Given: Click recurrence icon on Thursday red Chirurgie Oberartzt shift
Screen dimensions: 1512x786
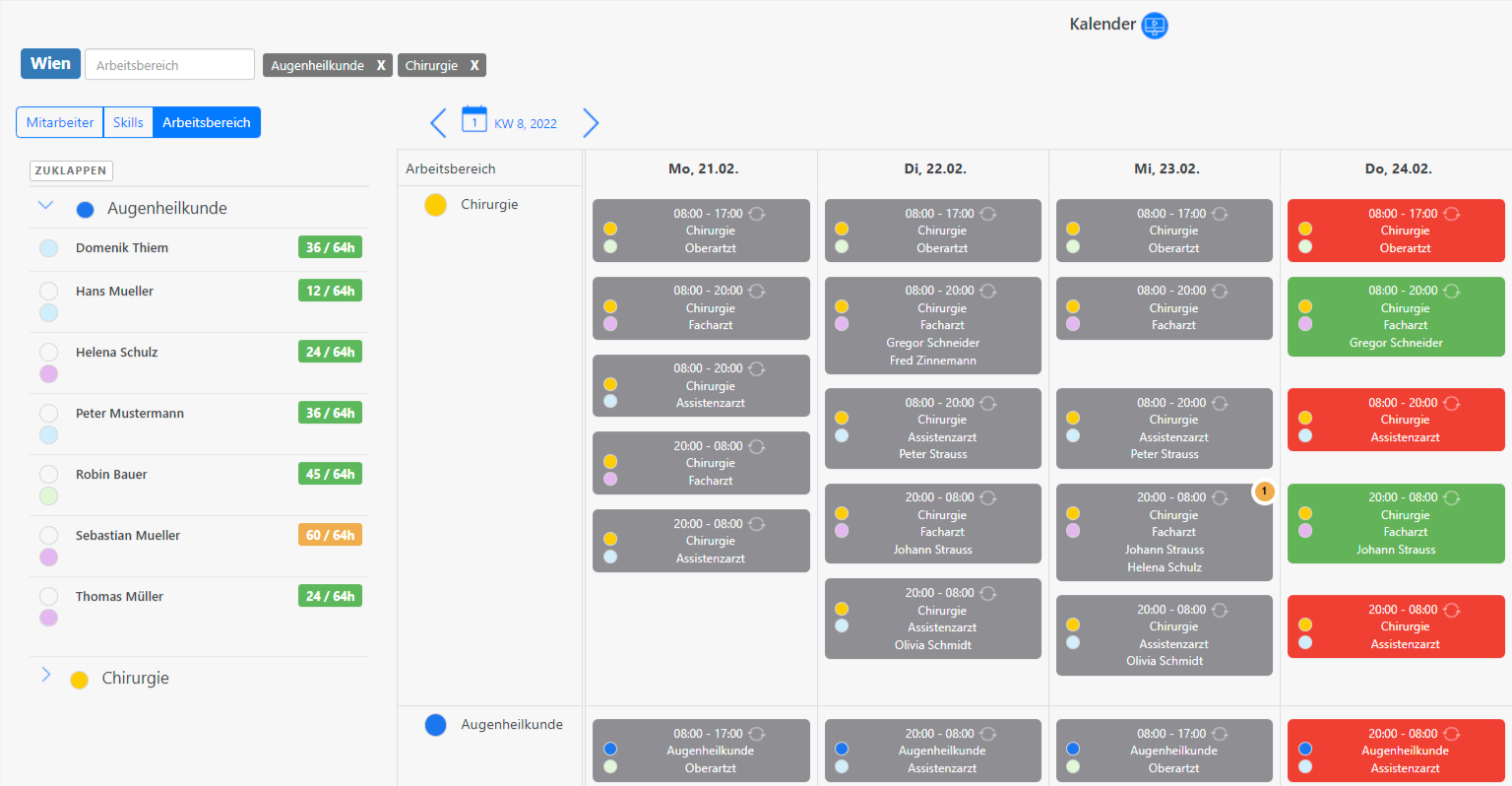Looking at the screenshot, I should 1452,214.
